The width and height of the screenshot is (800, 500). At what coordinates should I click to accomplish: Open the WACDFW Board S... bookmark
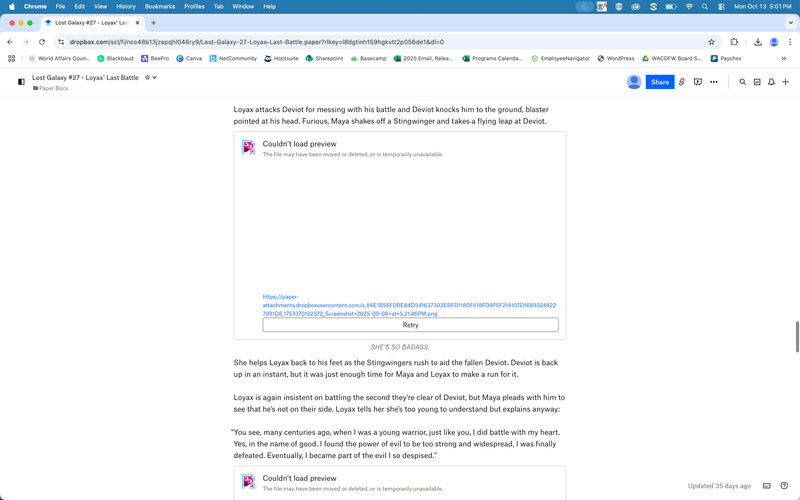point(672,58)
